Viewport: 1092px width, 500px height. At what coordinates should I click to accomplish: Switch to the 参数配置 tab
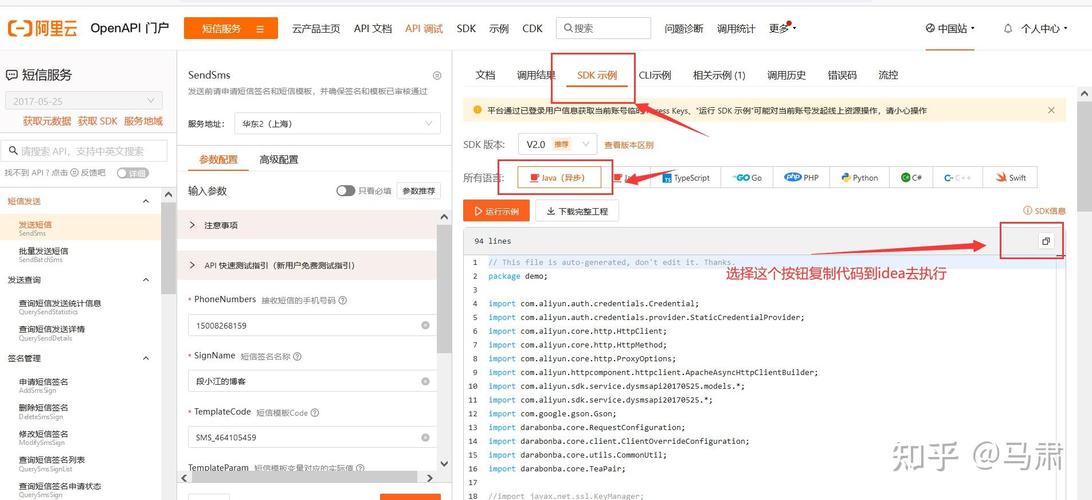click(218, 159)
